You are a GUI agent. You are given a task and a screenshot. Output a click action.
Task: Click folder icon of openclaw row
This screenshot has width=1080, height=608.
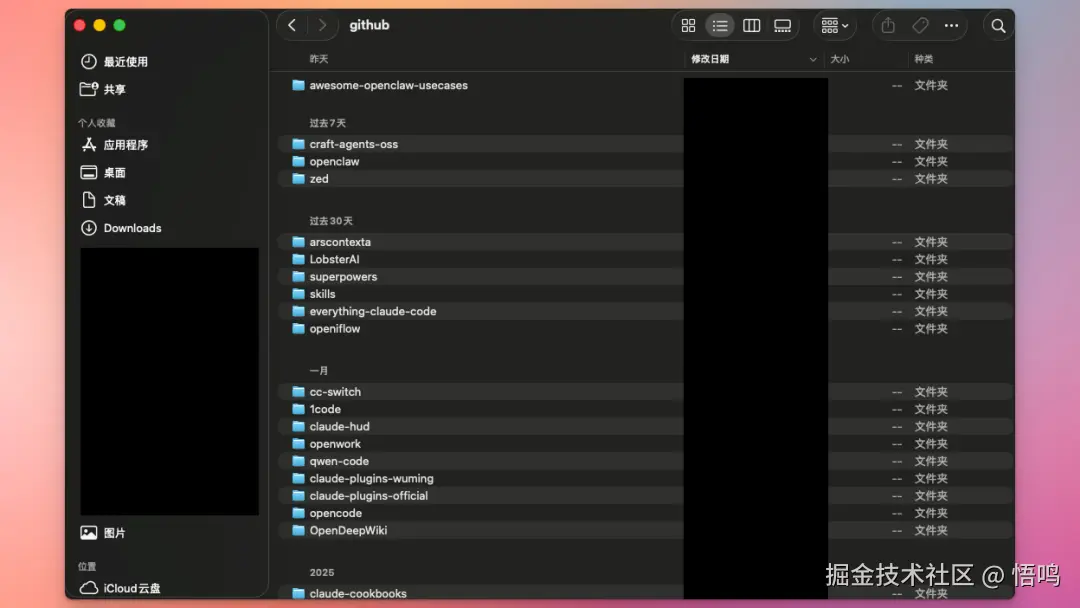[x=298, y=161]
